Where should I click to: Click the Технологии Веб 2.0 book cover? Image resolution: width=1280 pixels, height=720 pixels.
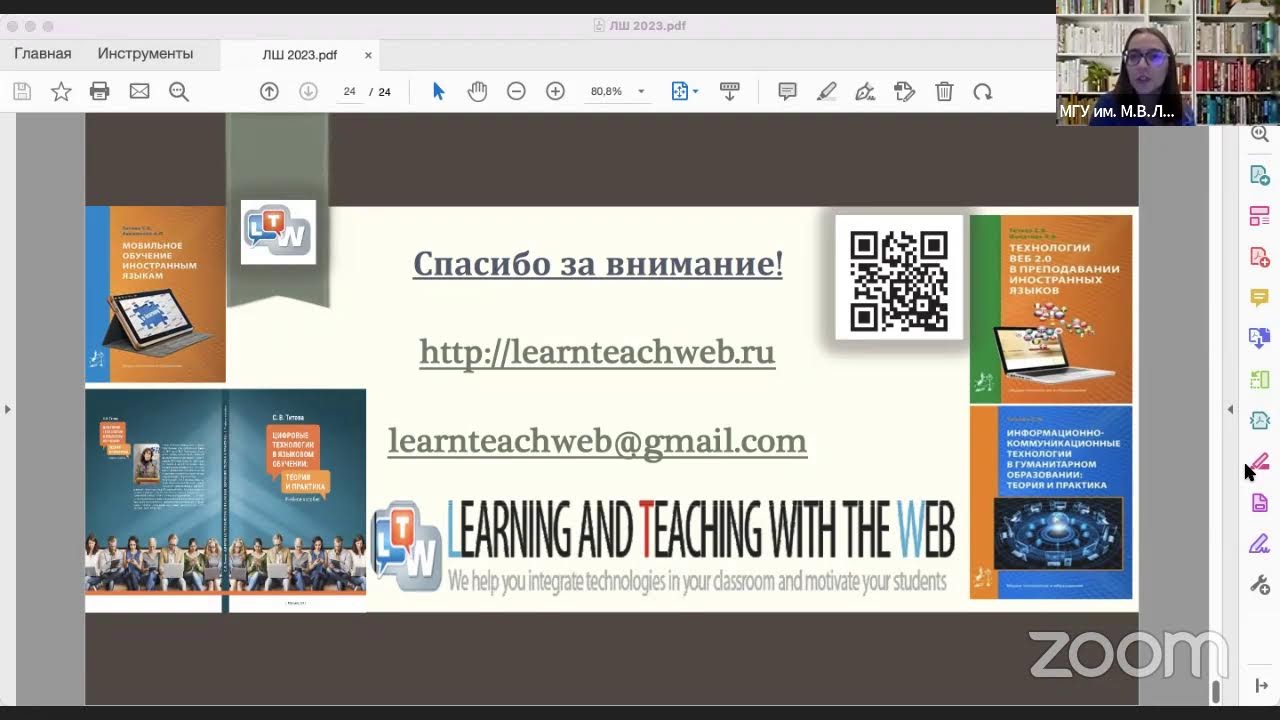tap(1051, 308)
